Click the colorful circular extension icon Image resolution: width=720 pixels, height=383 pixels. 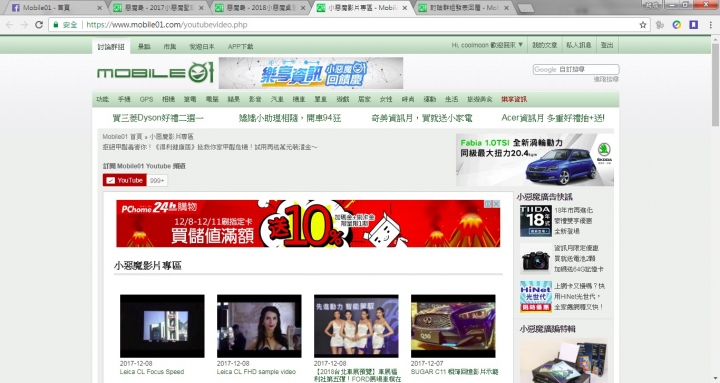[677, 25]
